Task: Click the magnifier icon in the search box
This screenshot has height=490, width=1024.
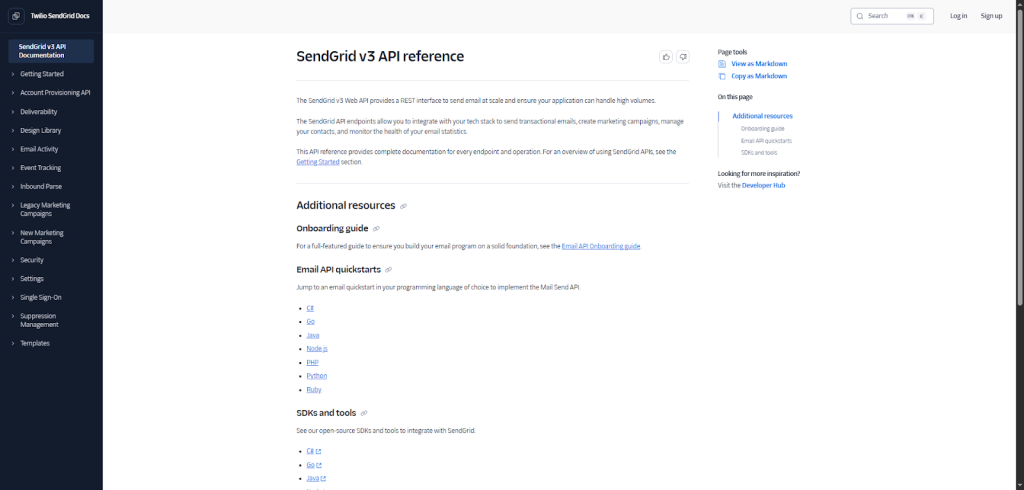Action: click(859, 16)
